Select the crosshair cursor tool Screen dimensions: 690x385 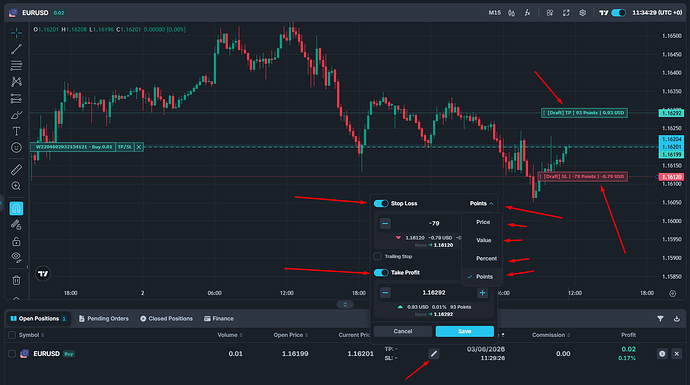click(x=16, y=33)
